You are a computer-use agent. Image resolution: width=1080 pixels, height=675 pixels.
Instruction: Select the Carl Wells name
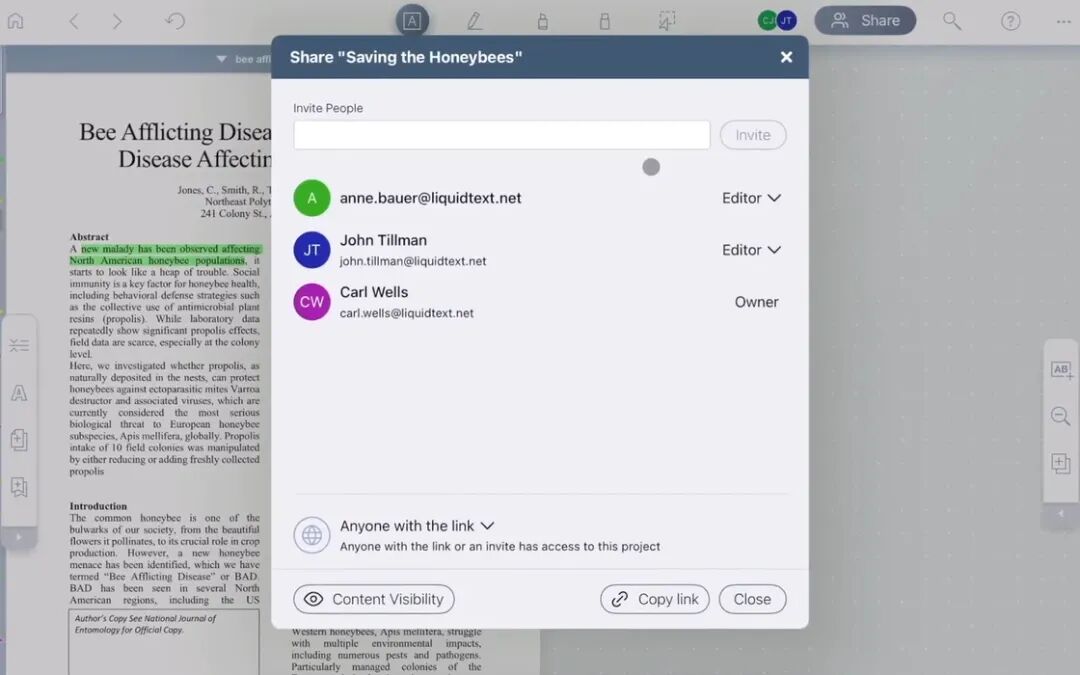[374, 292]
